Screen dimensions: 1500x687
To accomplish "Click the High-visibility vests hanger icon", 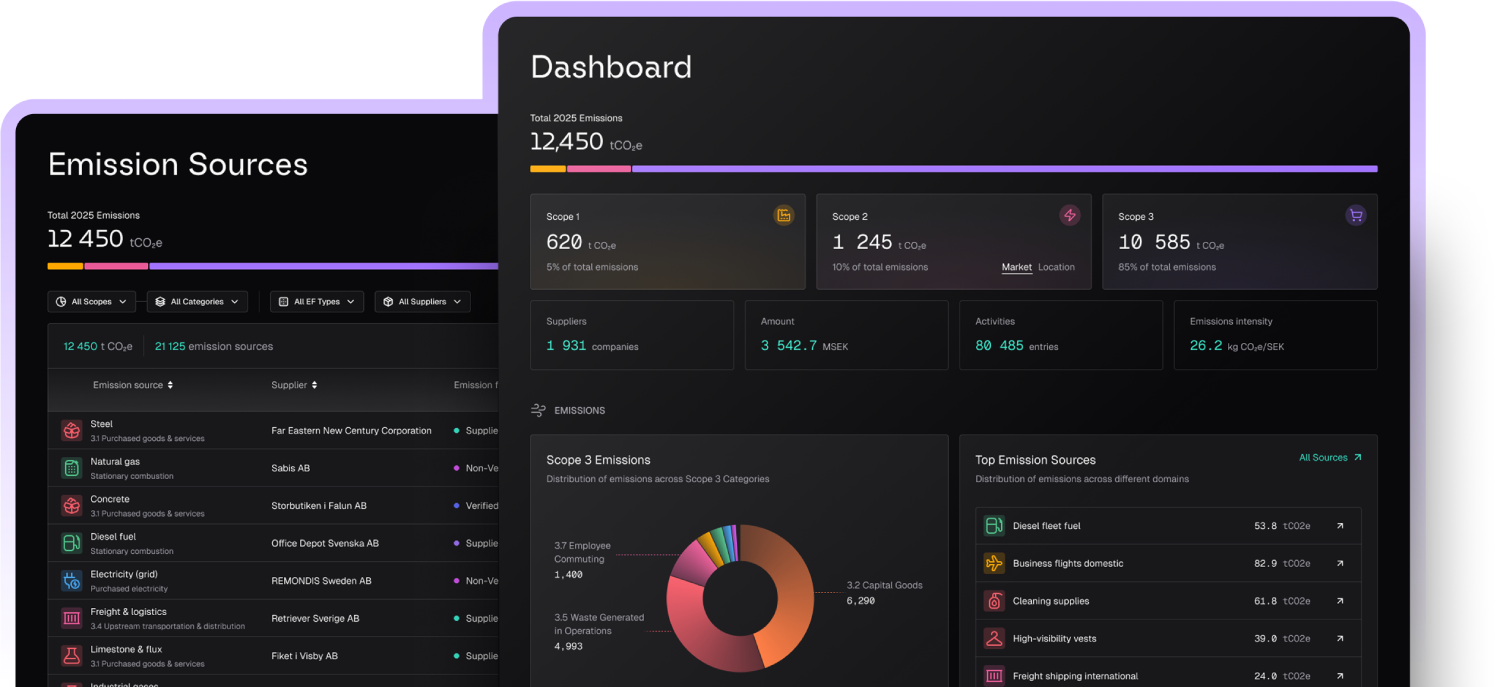I will click(994, 638).
